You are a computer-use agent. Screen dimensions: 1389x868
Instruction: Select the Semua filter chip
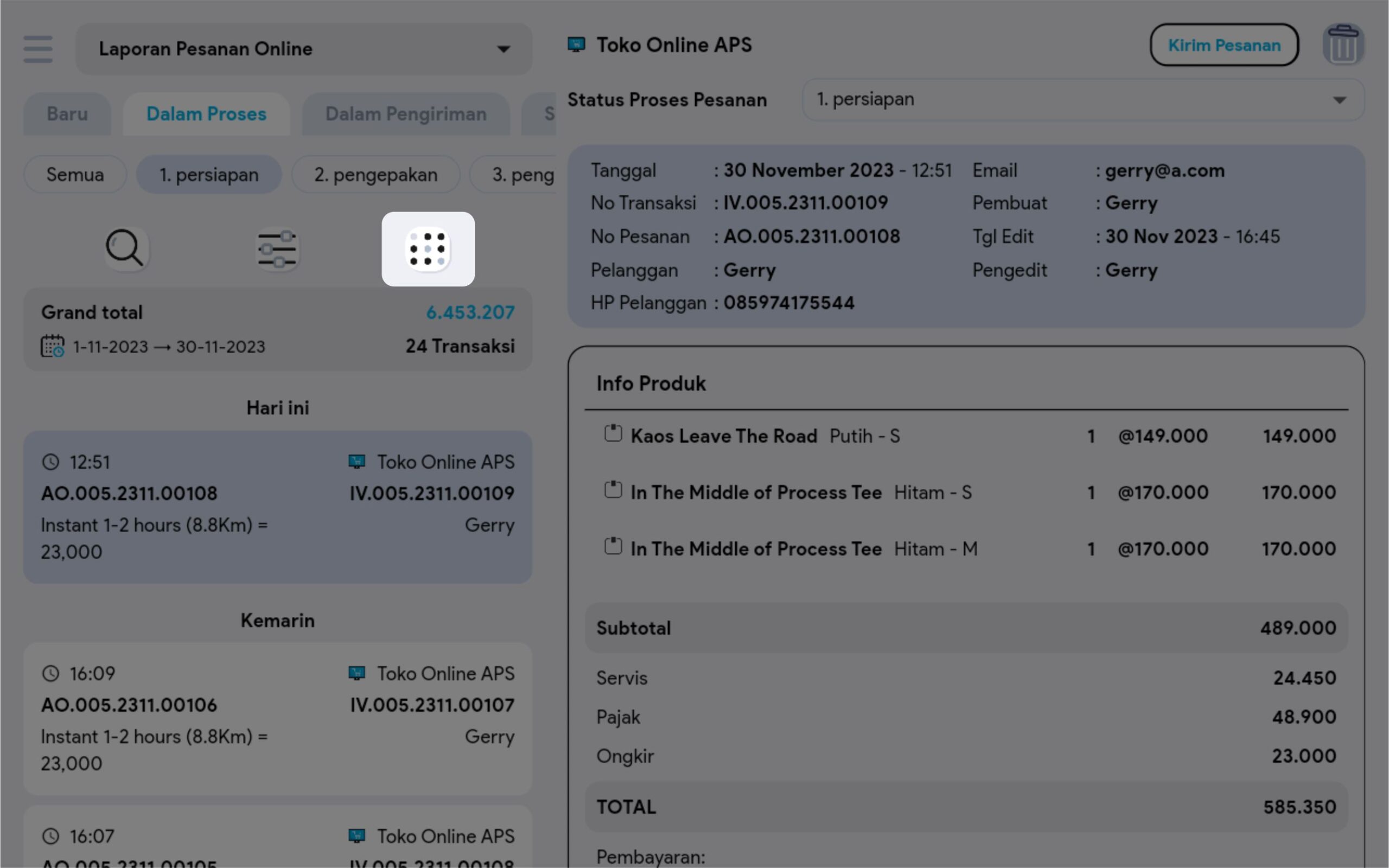[x=75, y=175]
